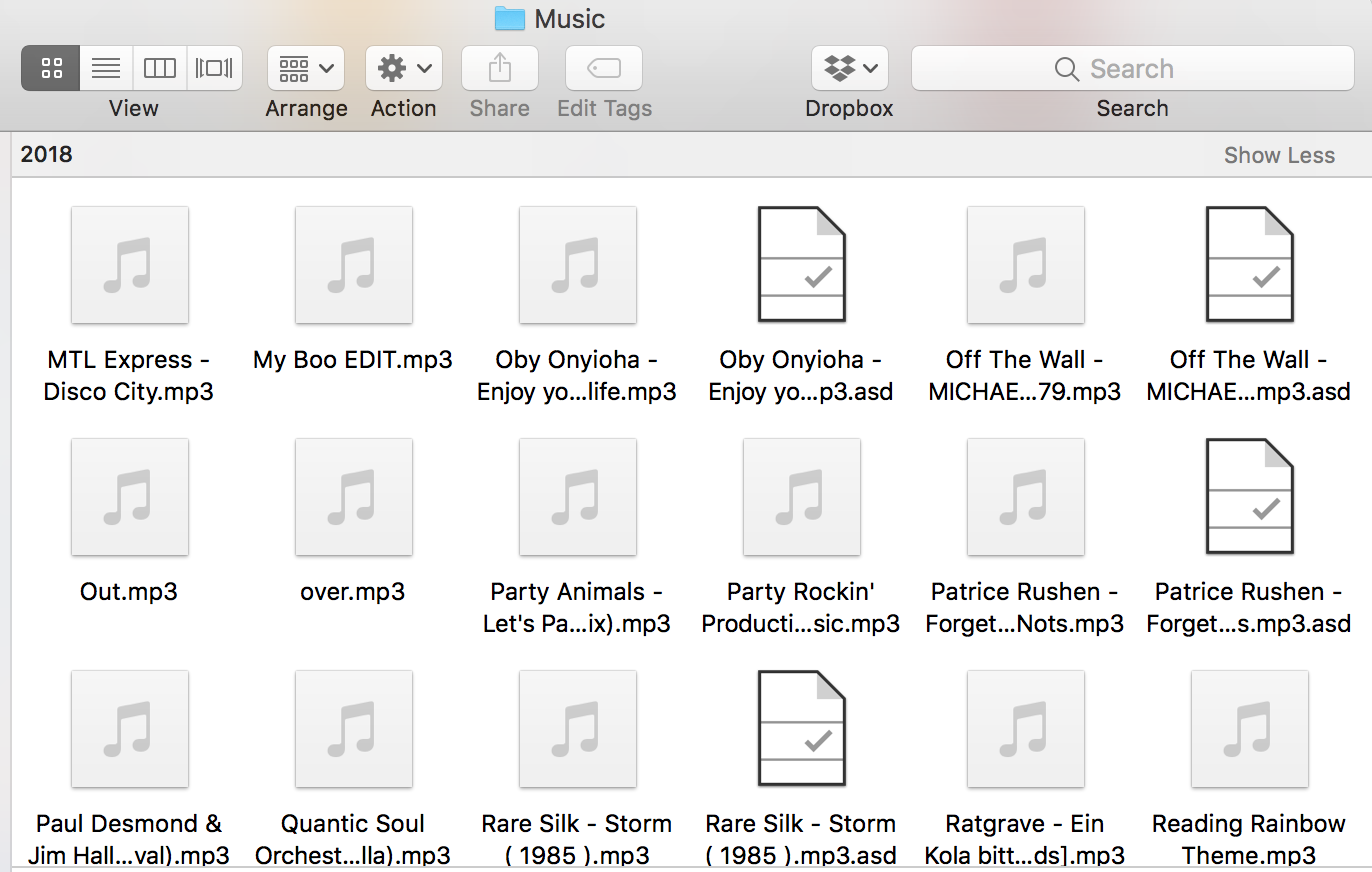Image resolution: width=1372 pixels, height=872 pixels.
Task: Select the Oby Onyioha mp3 music icon
Action: click(578, 265)
